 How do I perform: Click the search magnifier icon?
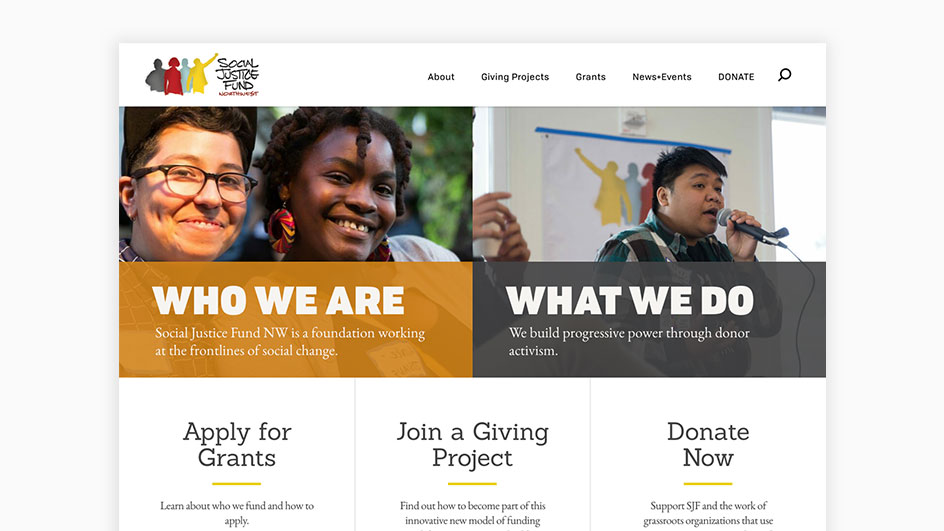[x=784, y=75]
